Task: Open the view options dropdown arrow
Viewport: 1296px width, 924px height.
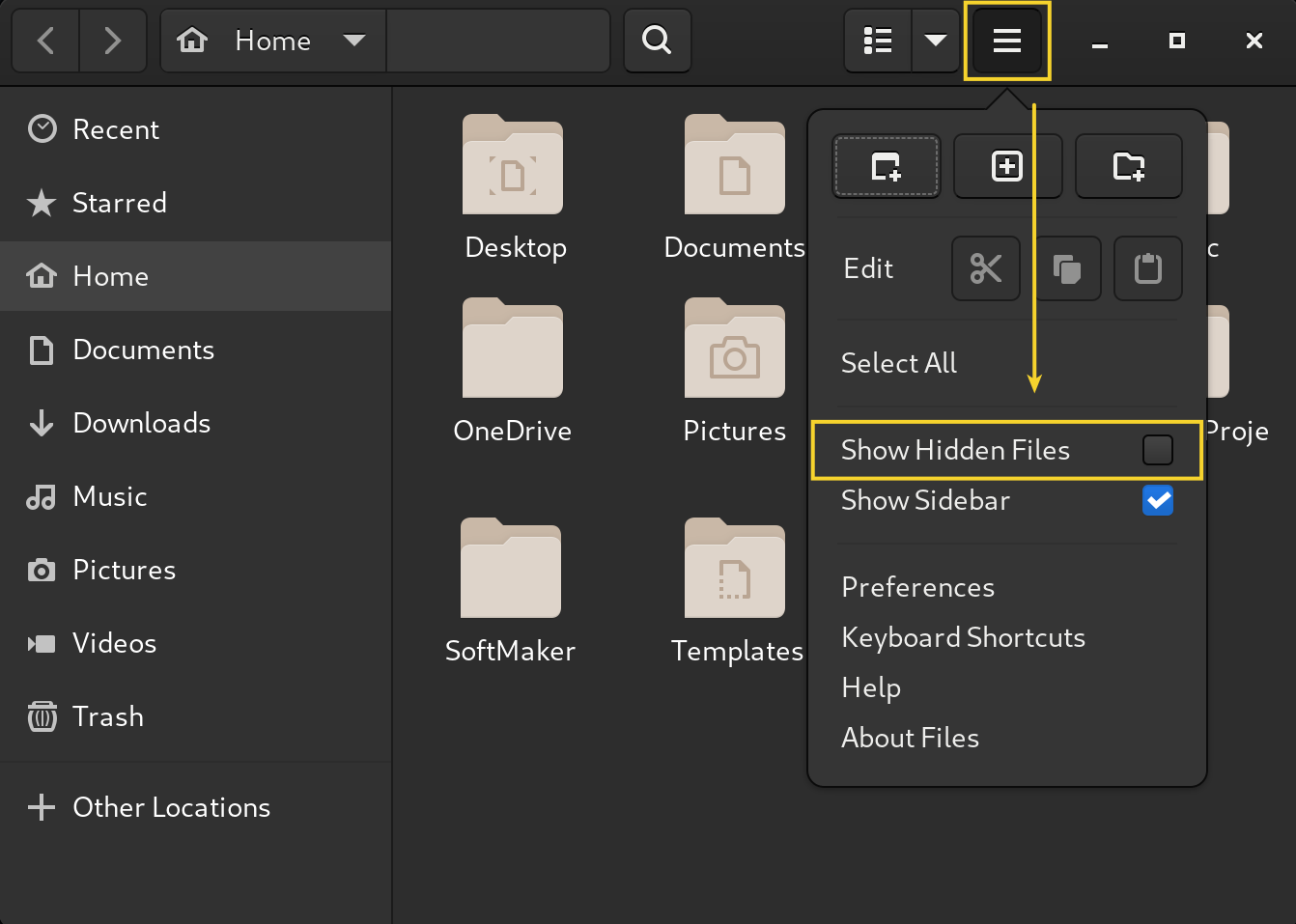Action: 934,41
